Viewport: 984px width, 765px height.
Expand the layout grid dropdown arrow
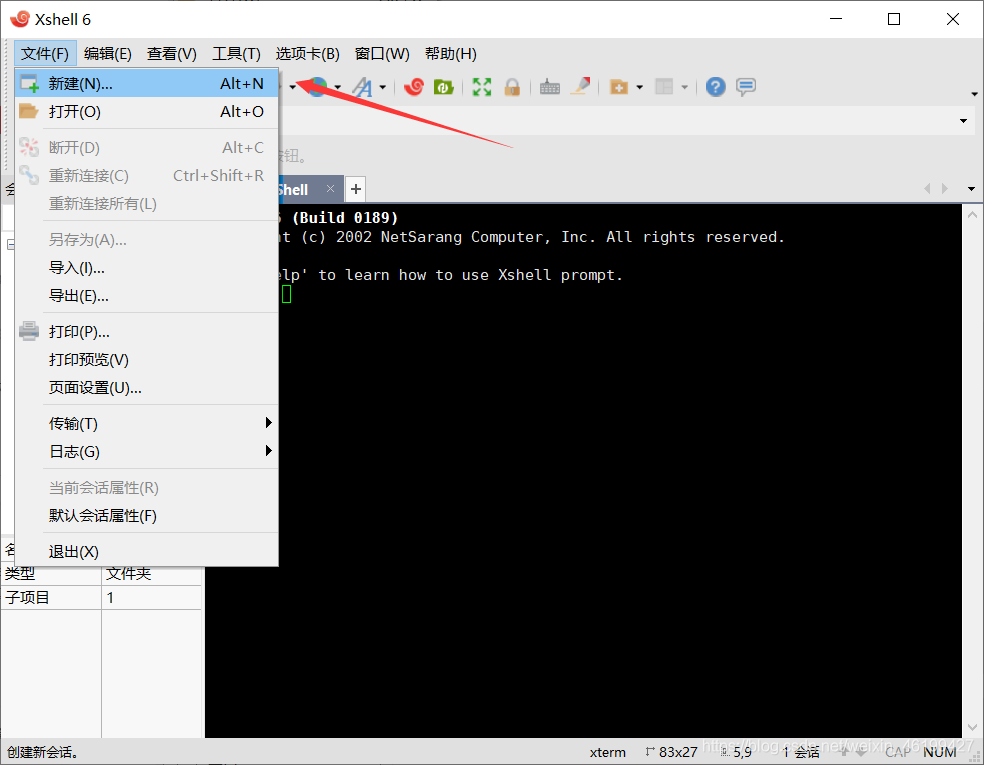click(685, 87)
